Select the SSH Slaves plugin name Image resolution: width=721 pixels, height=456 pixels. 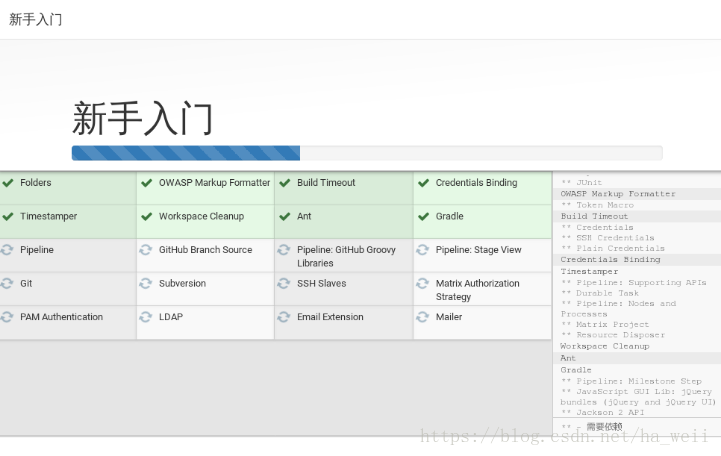pyautogui.click(x=321, y=283)
